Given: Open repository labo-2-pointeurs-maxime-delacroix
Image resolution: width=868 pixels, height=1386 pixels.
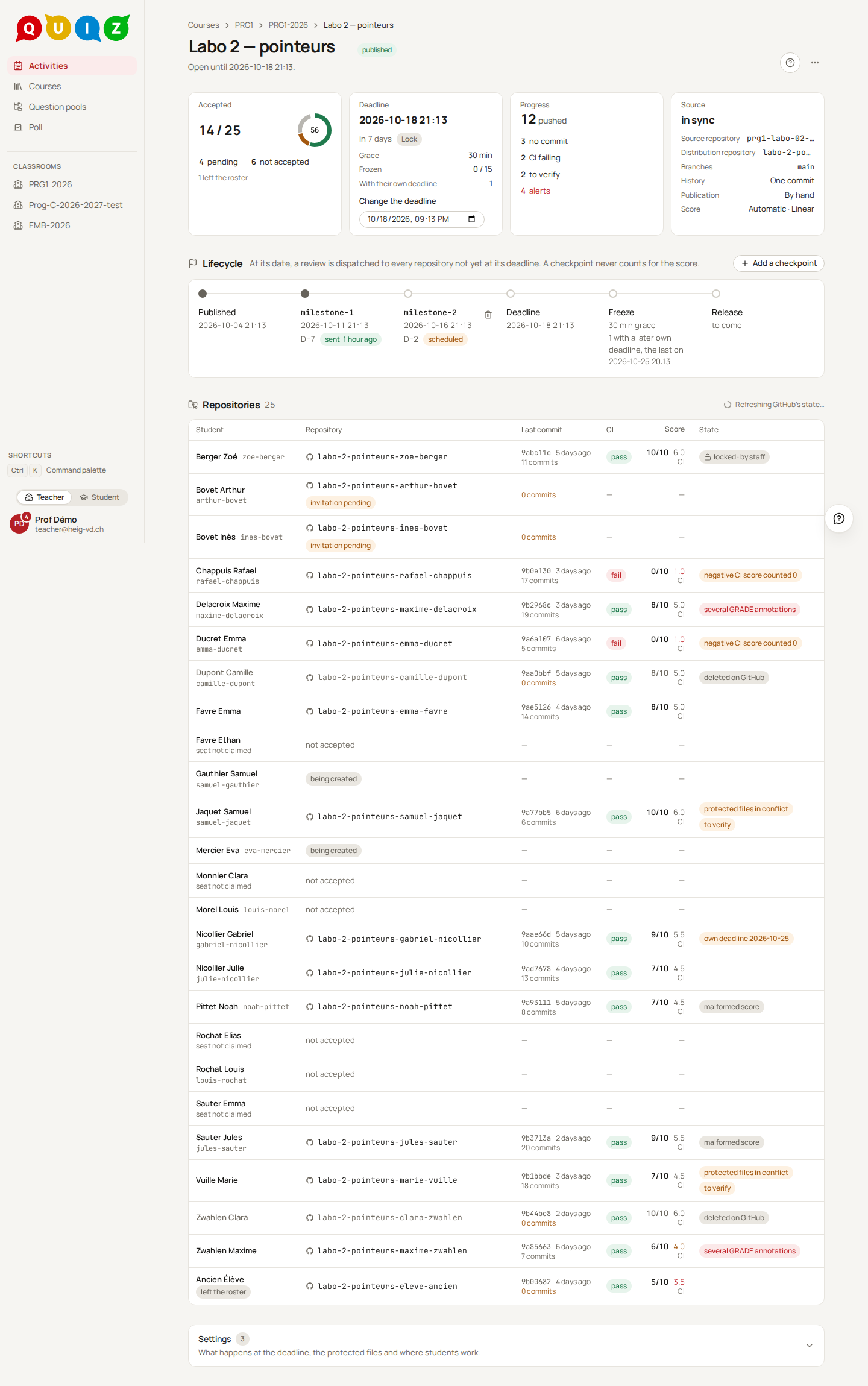Looking at the screenshot, I should (x=397, y=610).
